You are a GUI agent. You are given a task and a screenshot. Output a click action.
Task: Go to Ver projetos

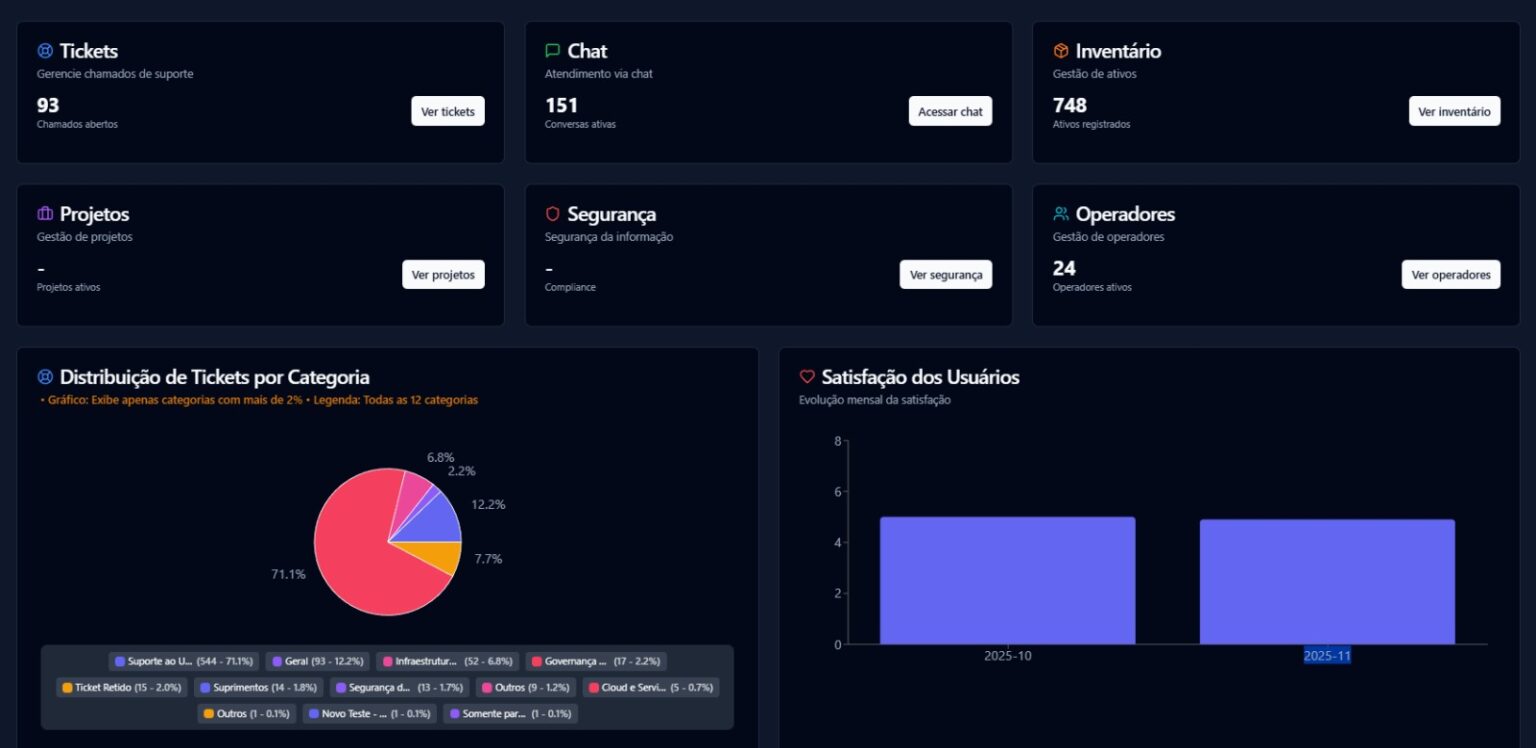[x=443, y=274]
